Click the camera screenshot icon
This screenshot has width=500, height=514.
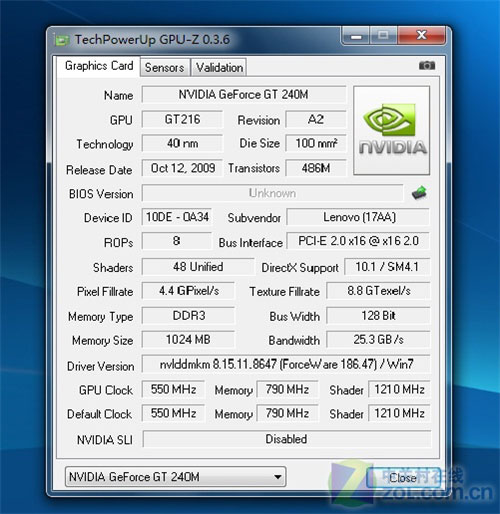pyautogui.click(x=427, y=65)
